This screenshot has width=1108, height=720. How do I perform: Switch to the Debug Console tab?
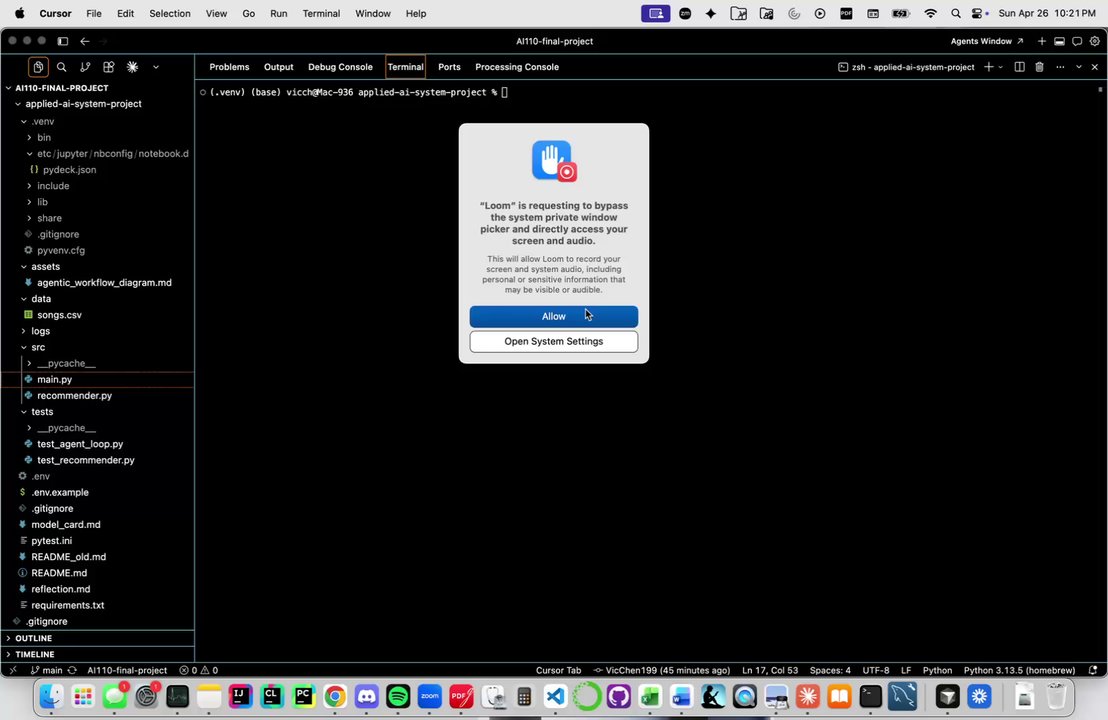click(340, 67)
